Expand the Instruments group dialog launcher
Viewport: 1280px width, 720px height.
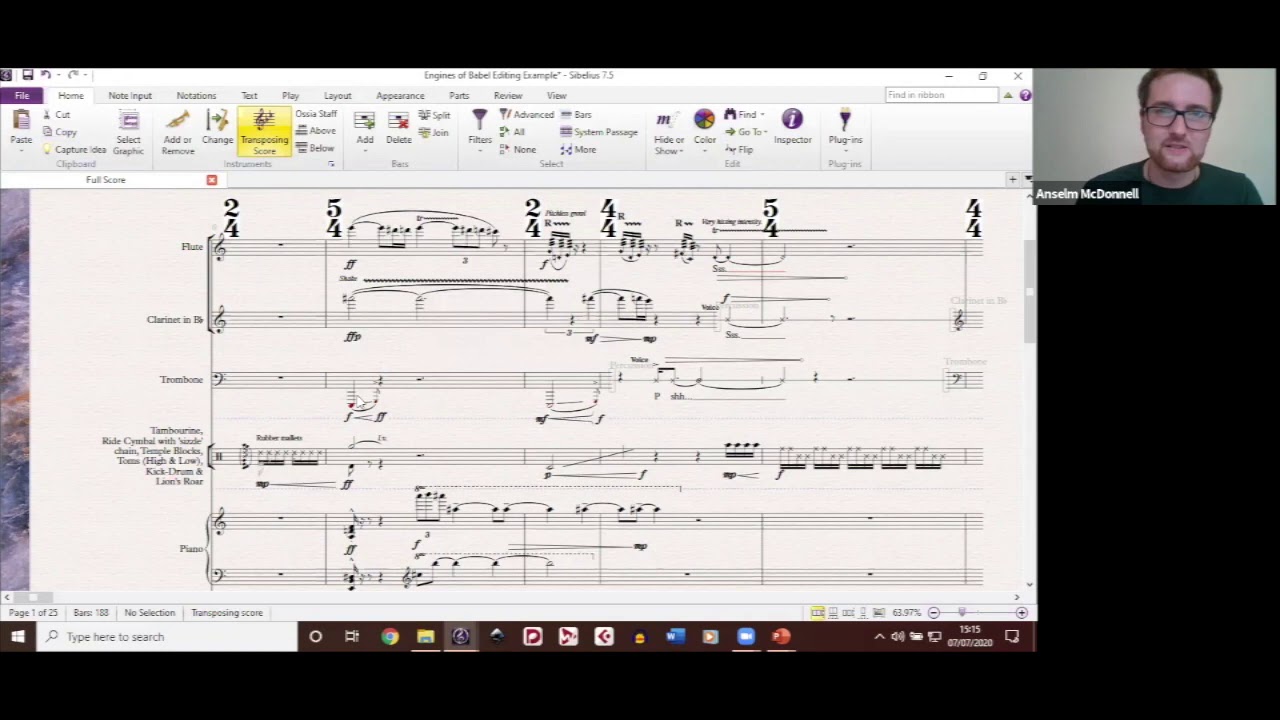pos(331,164)
